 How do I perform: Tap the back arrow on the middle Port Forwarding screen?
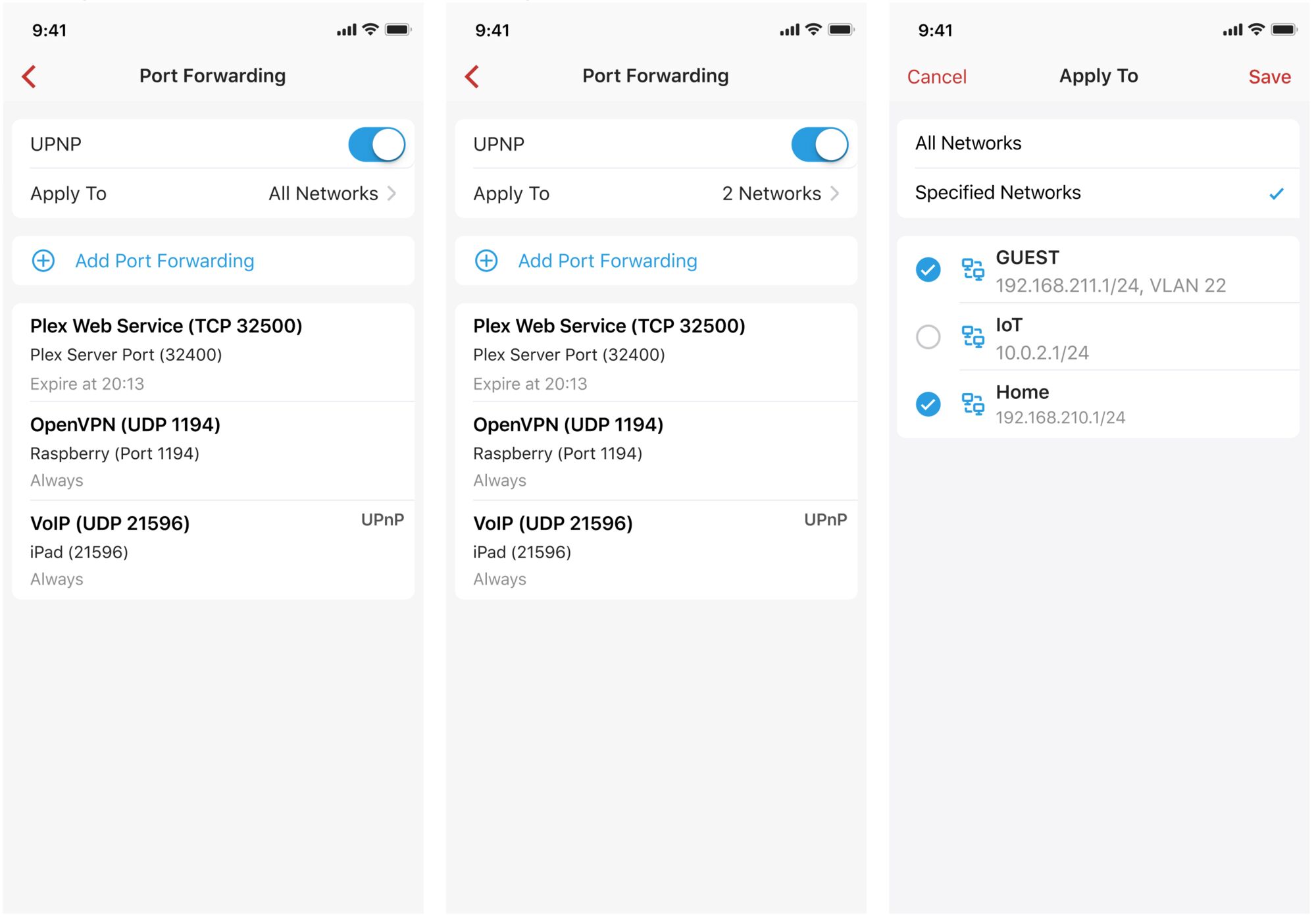coord(472,76)
